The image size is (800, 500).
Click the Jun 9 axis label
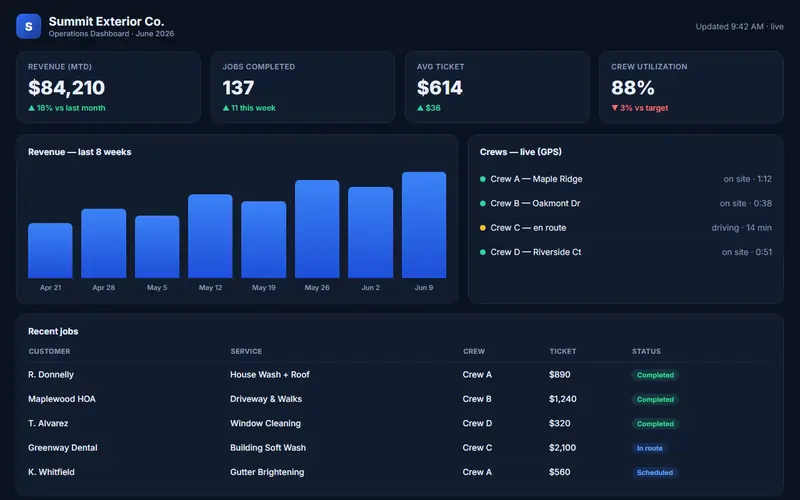pyautogui.click(x=424, y=288)
